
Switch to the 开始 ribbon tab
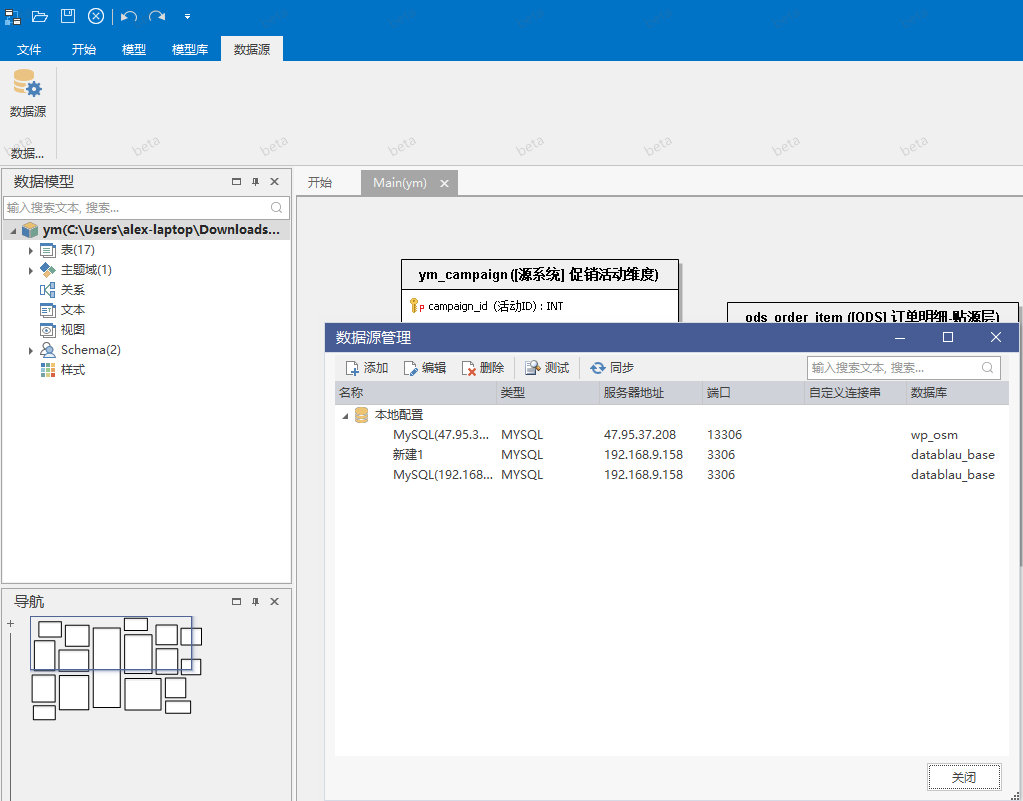click(84, 50)
